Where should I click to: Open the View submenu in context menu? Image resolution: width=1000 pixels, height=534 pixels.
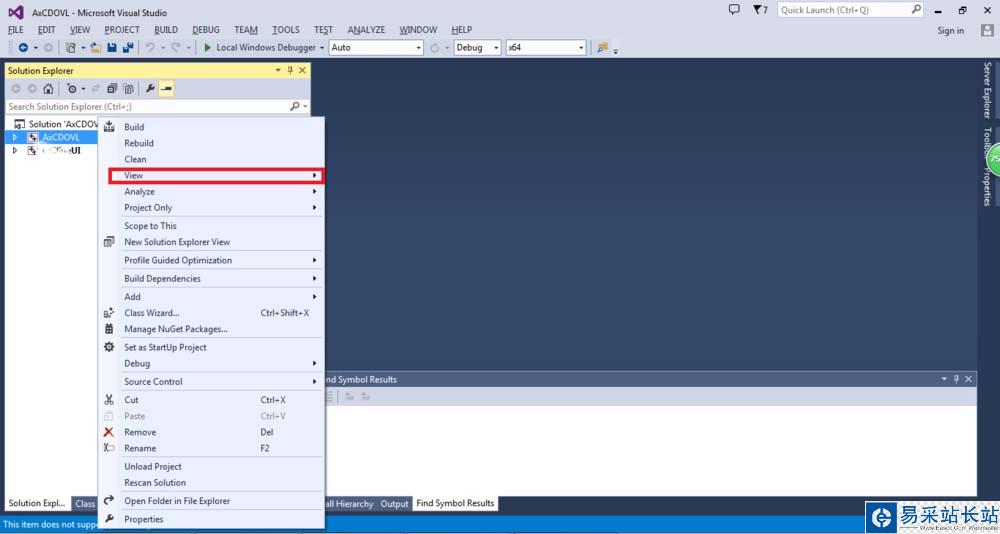coord(216,175)
